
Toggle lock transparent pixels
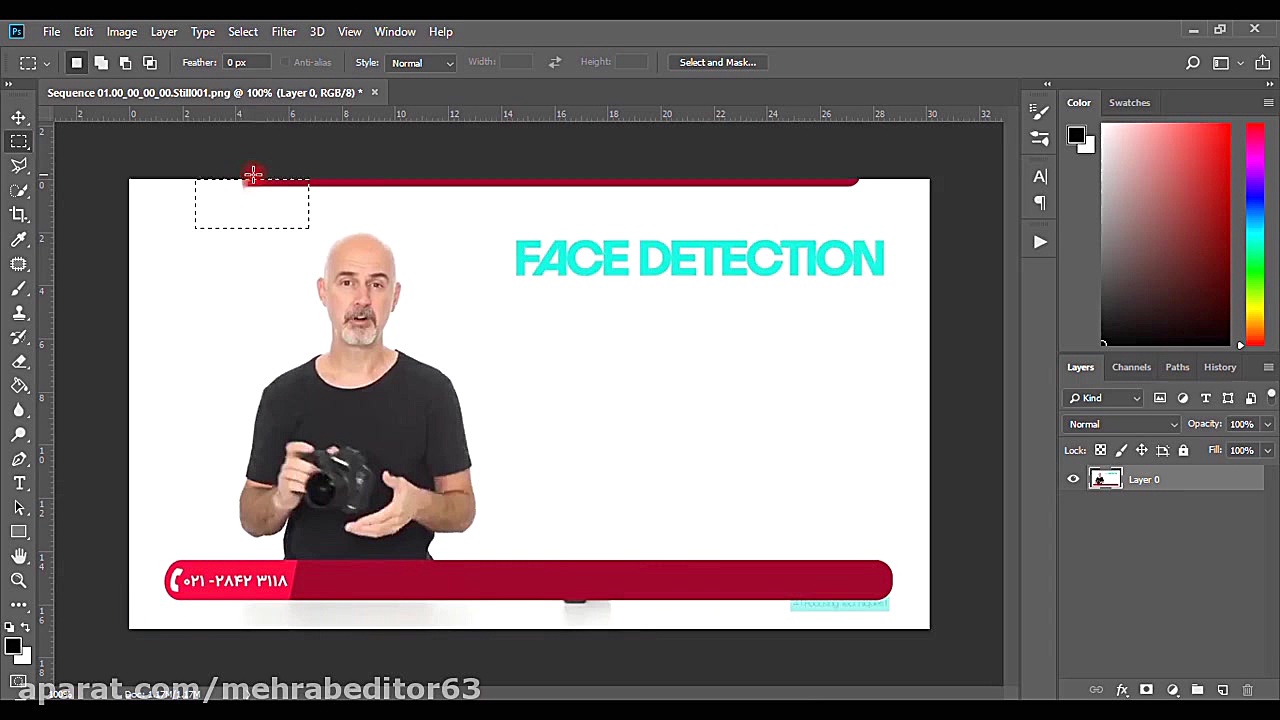tap(1100, 450)
